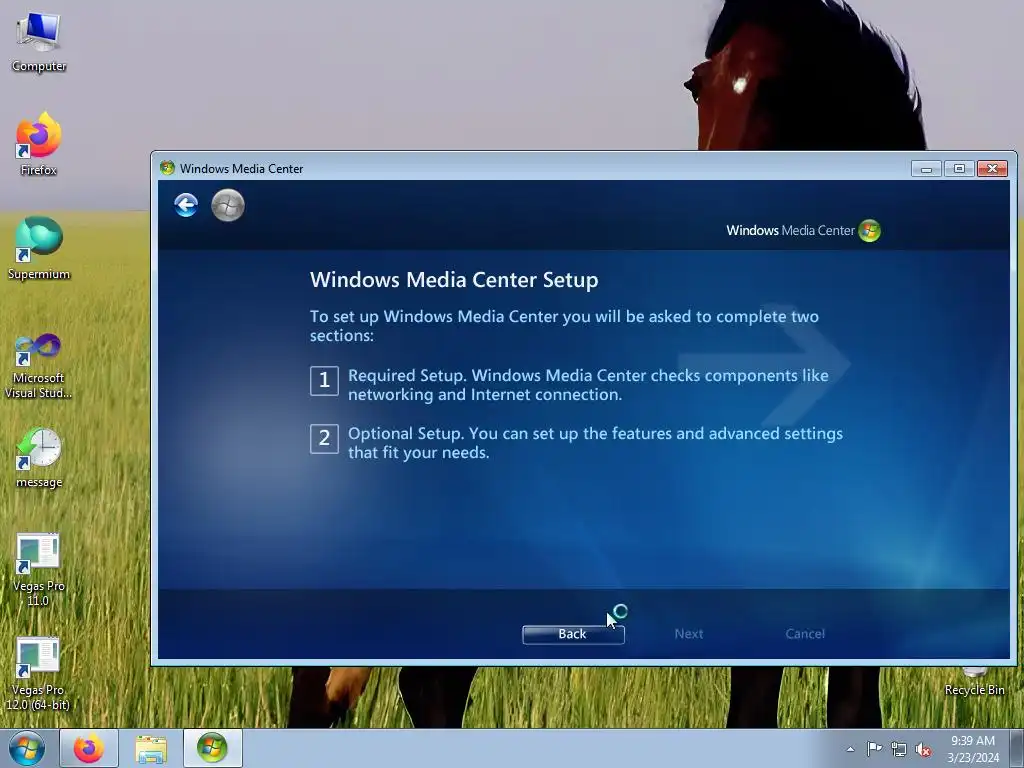Open the Windows Start menu
1024x768 pixels.
(x=27, y=748)
